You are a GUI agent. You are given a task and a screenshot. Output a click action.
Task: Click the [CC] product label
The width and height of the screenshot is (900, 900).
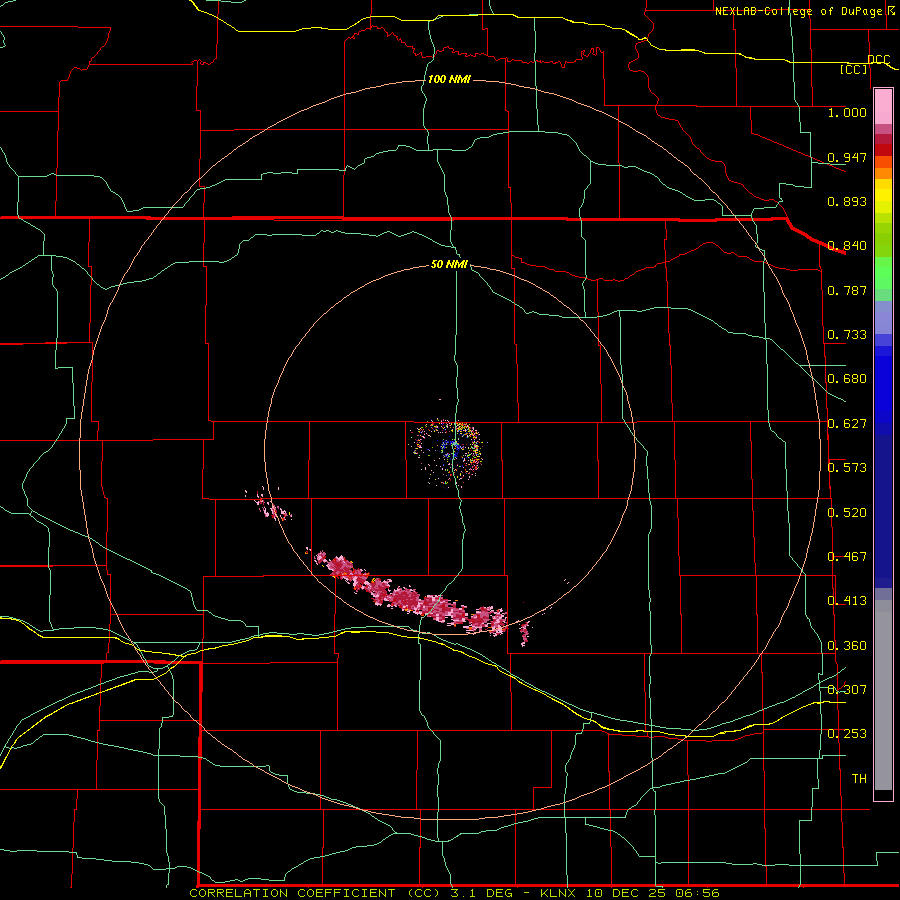[x=854, y=69]
